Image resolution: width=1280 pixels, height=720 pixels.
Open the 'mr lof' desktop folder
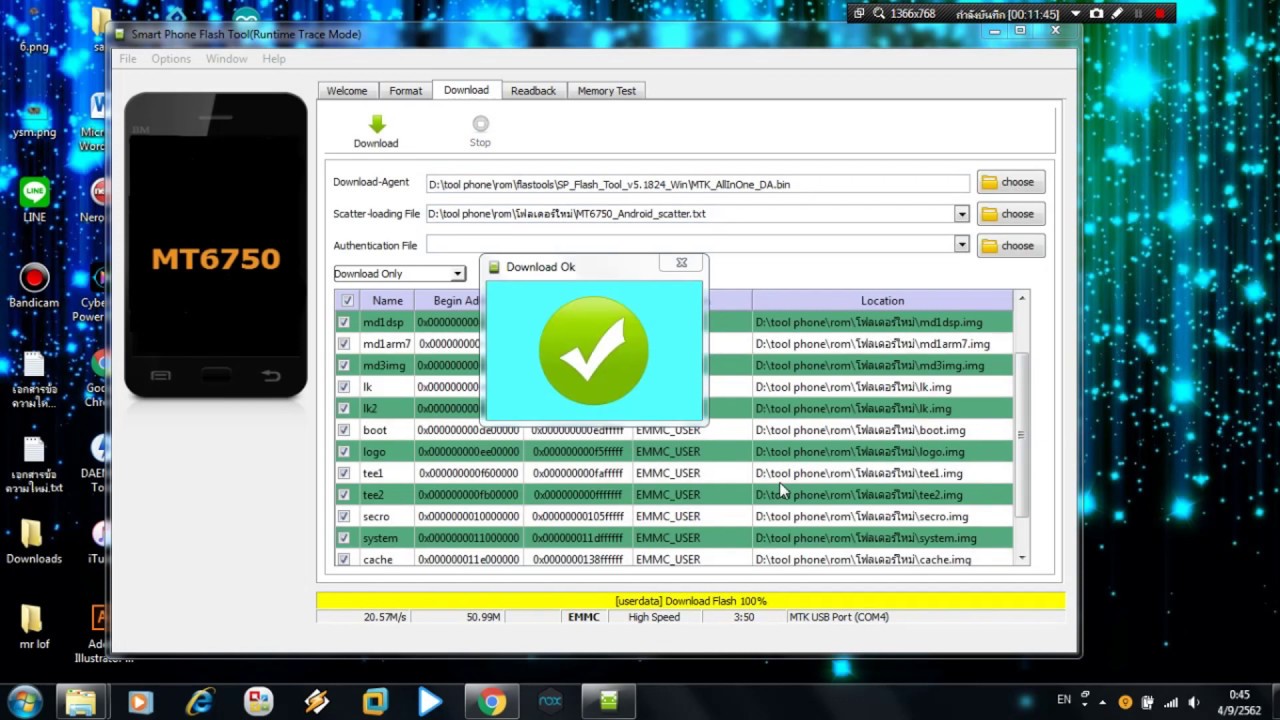(x=32, y=627)
